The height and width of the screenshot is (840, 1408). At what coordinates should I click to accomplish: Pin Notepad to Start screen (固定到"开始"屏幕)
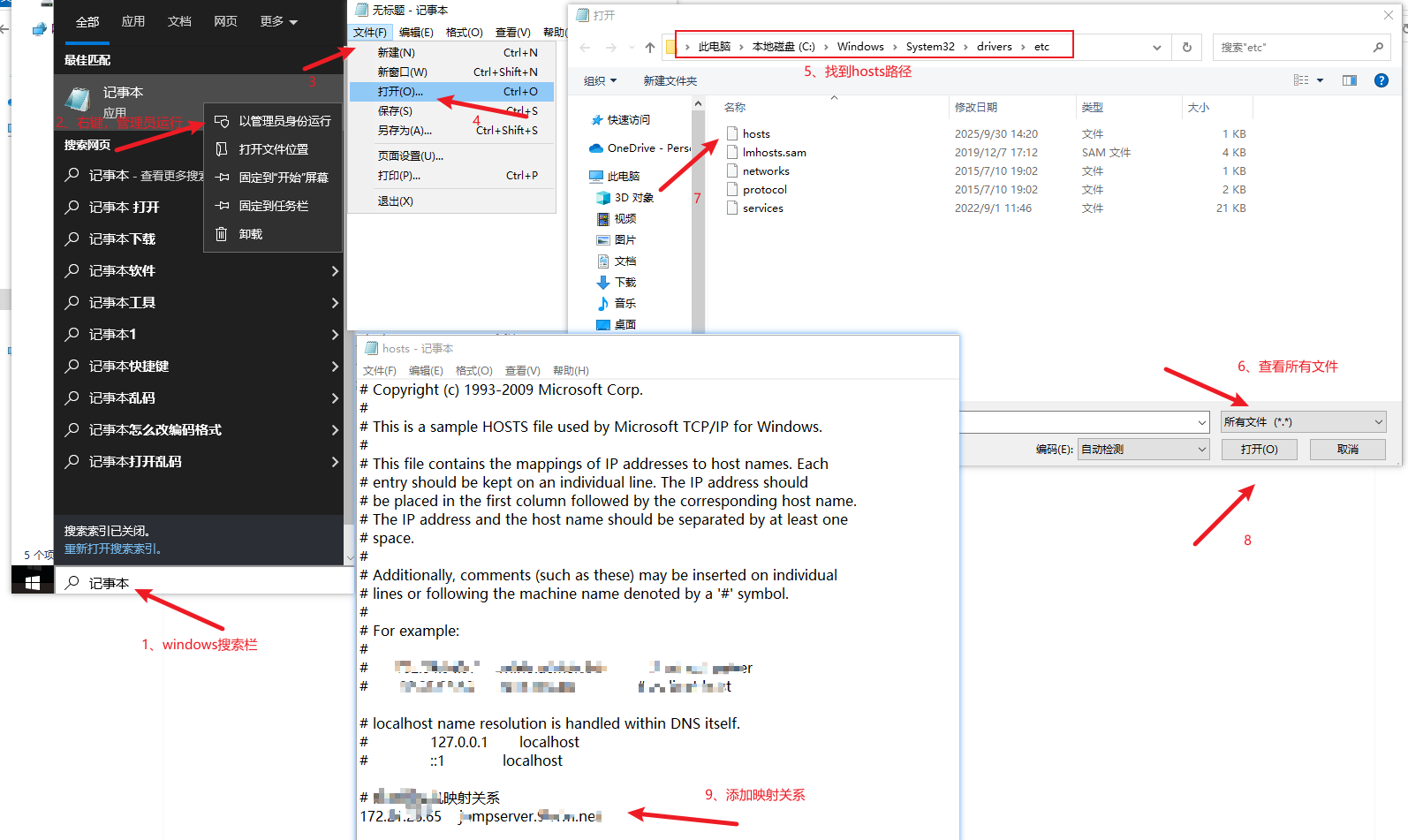pos(274,178)
